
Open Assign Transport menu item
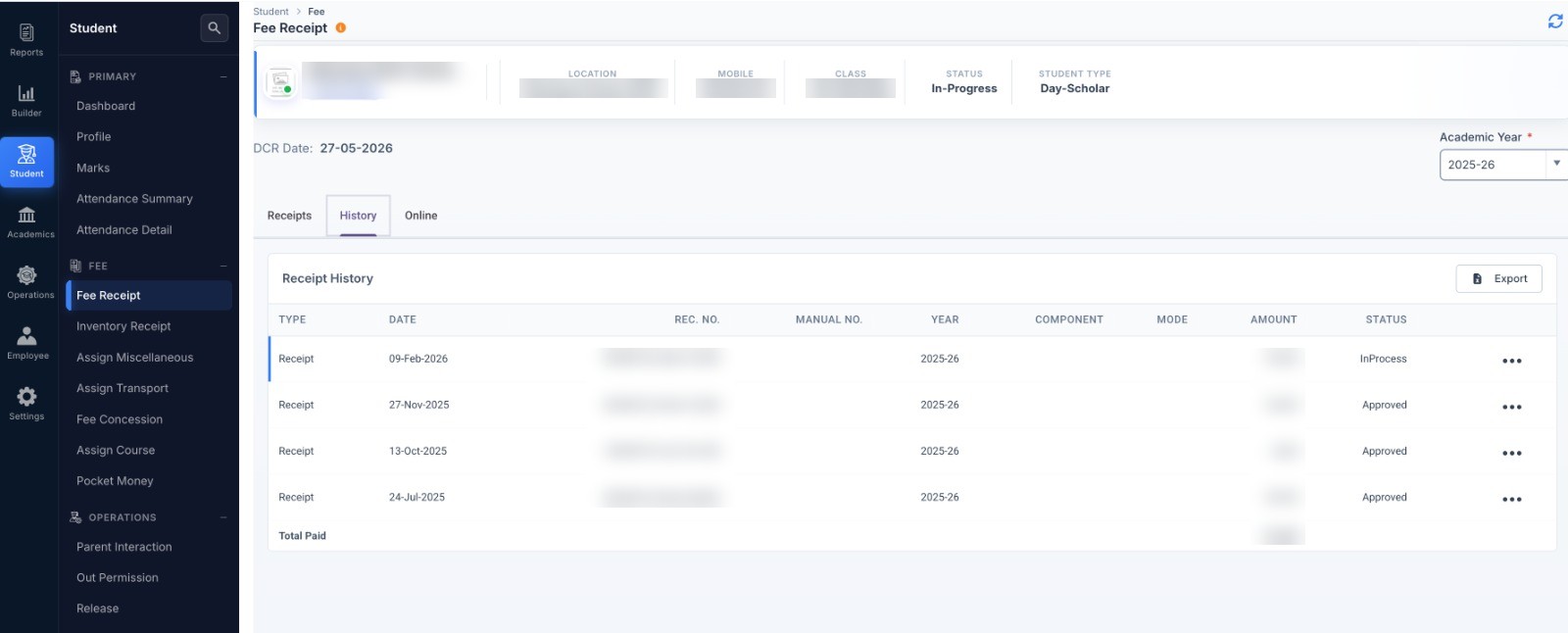tap(122, 388)
